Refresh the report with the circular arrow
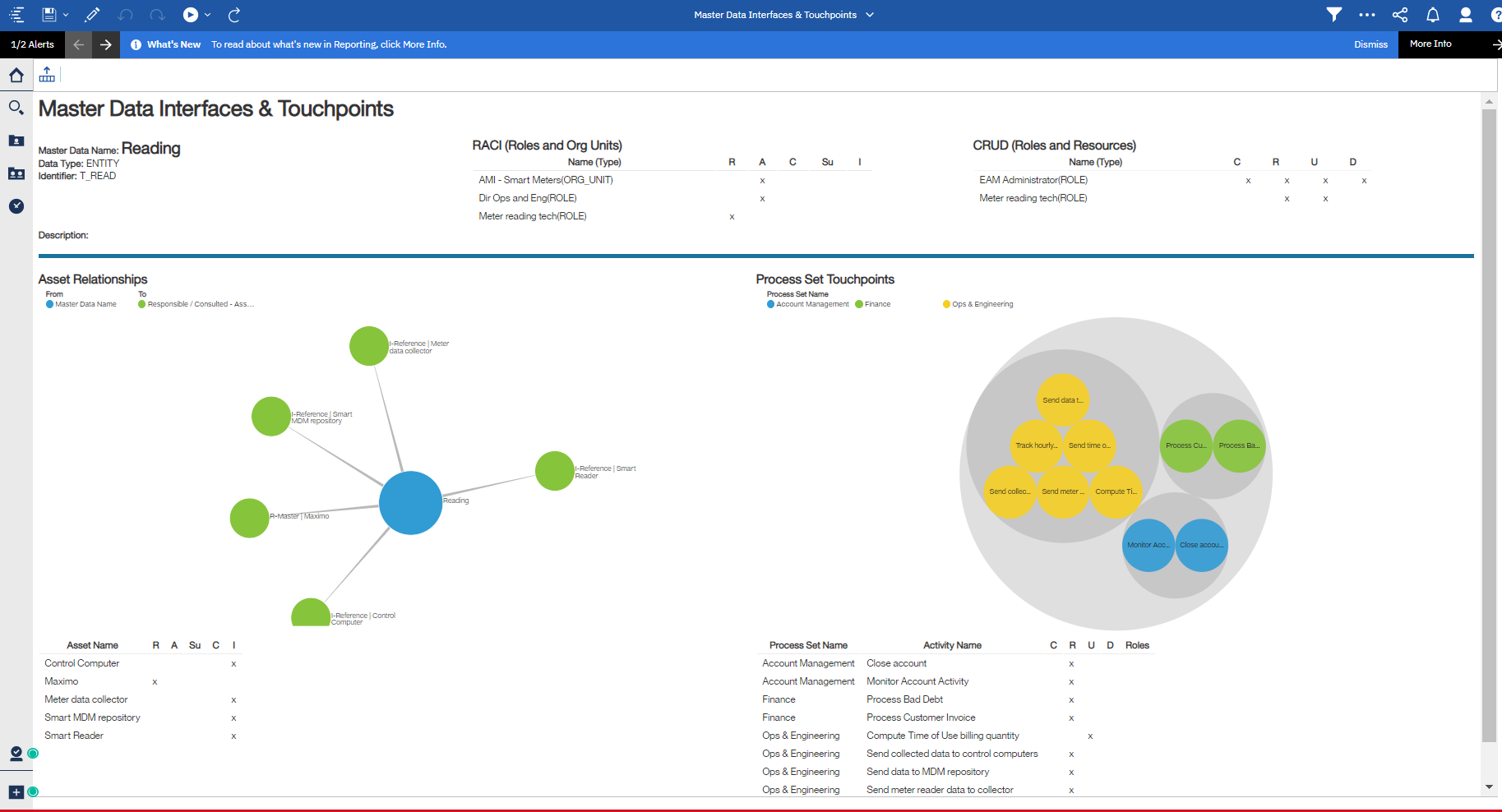This screenshot has height=812, width=1502. [234, 15]
